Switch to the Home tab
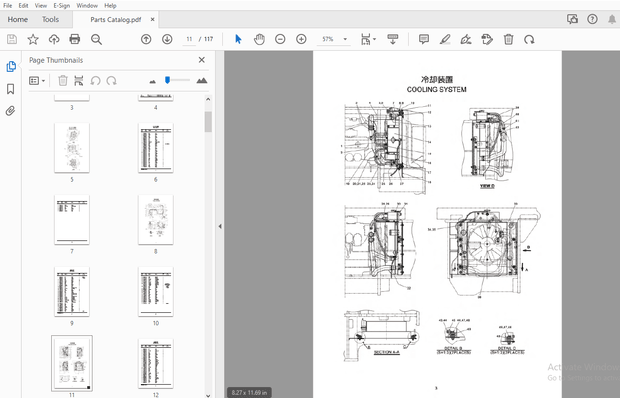Image resolution: width=620 pixels, height=398 pixels. (17, 19)
